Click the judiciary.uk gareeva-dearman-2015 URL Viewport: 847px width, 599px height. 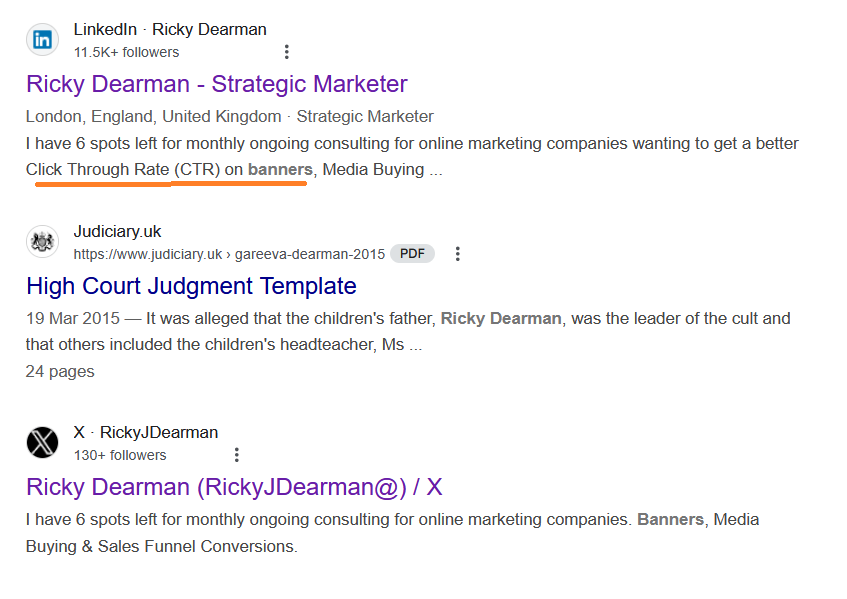pos(229,254)
